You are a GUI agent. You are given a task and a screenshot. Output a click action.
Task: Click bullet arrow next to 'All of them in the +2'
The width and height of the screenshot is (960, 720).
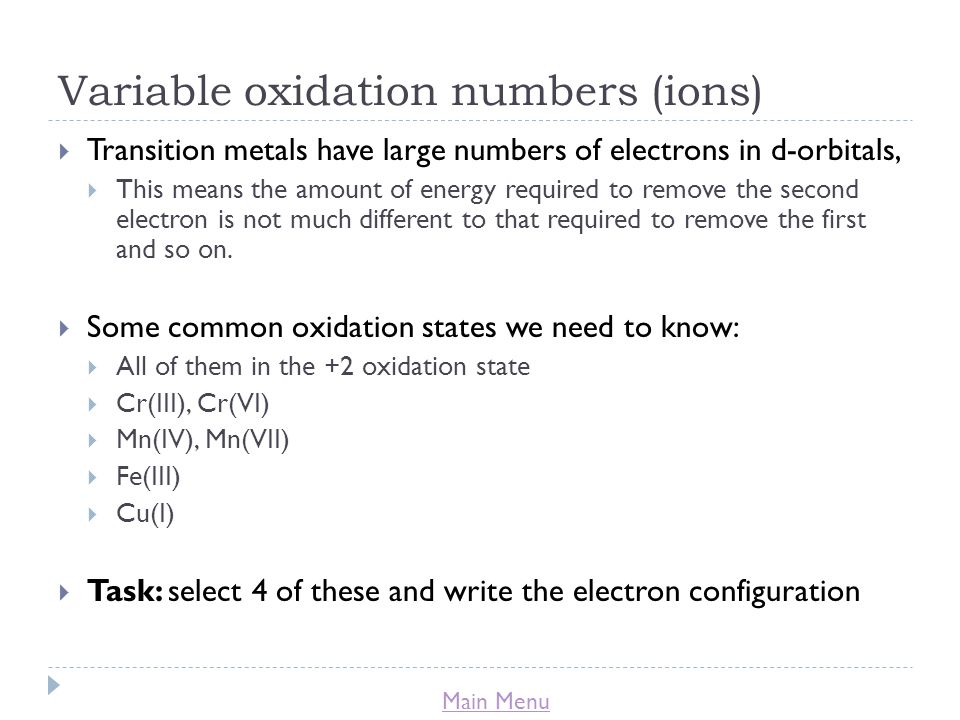tap(92, 367)
